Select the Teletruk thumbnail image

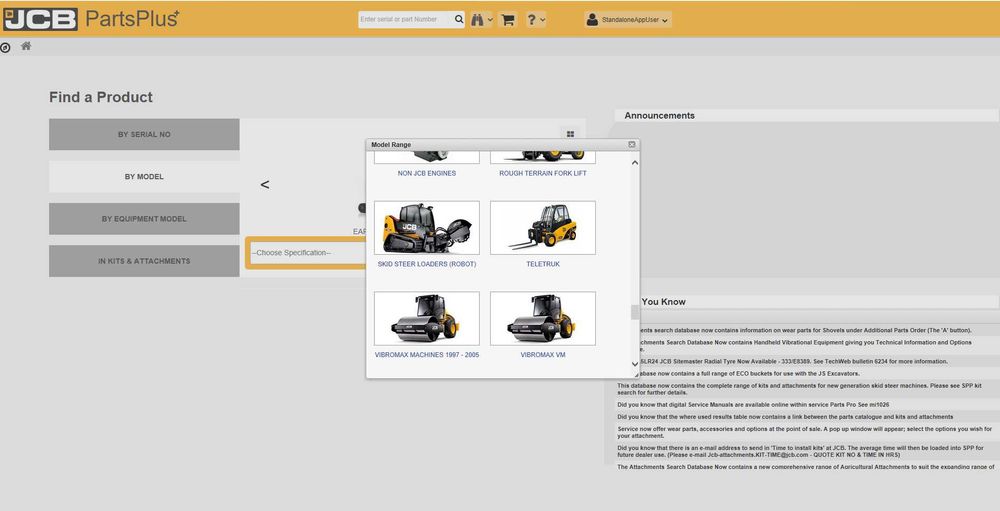[x=543, y=228]
